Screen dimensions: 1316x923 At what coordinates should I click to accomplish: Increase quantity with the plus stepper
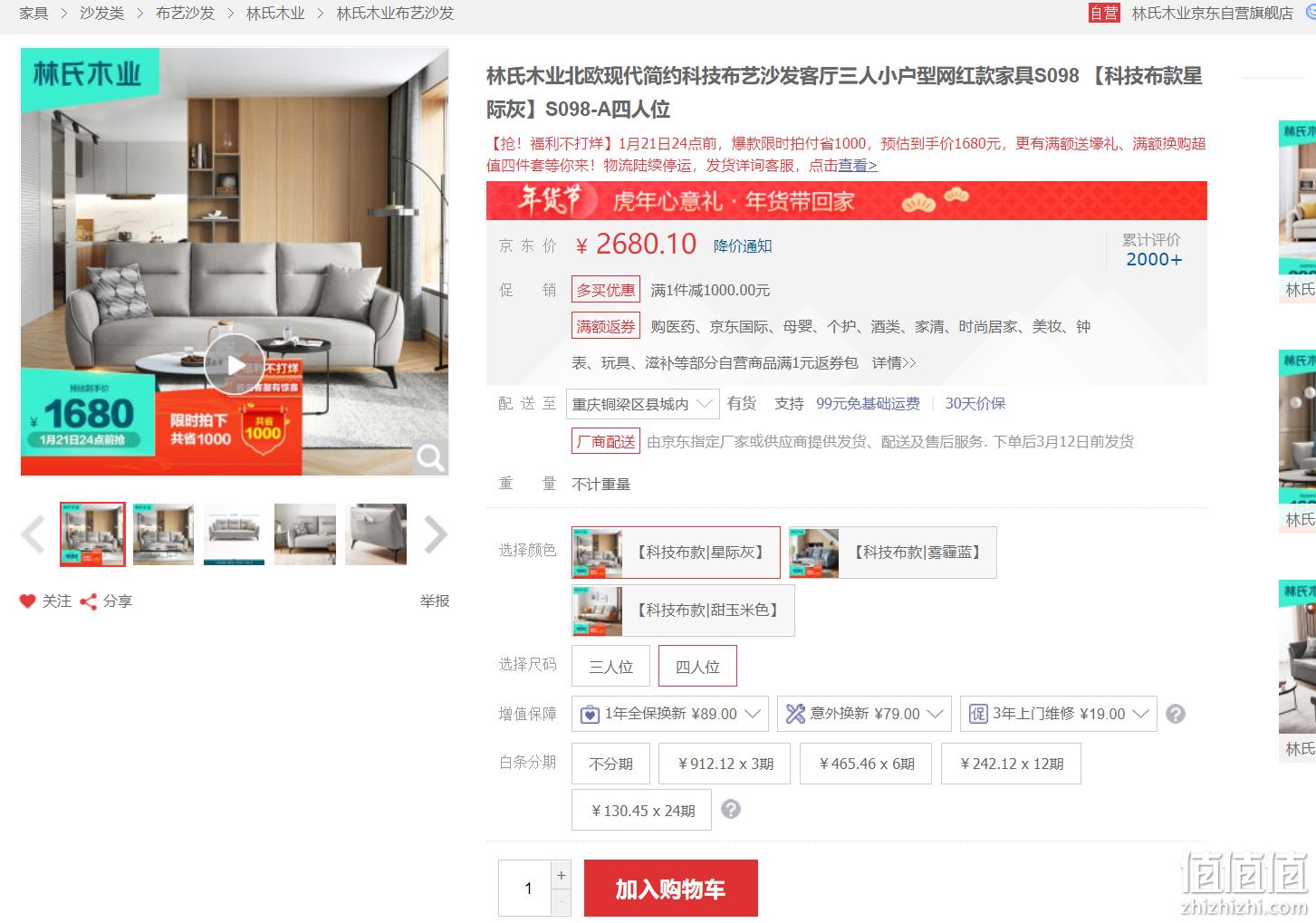pyautogui.click(x=562, y=875)
